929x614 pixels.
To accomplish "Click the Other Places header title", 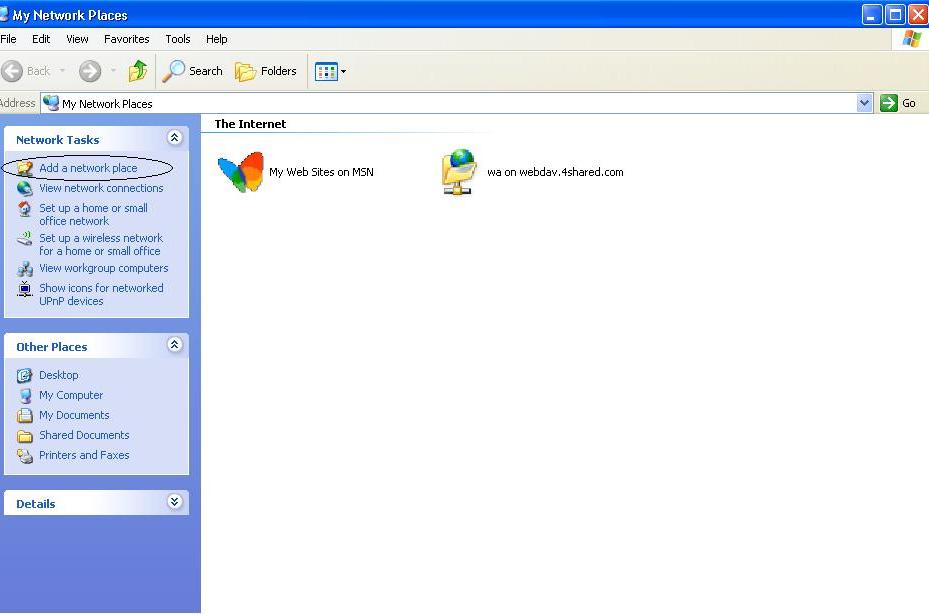I will (x=52, y=347).
